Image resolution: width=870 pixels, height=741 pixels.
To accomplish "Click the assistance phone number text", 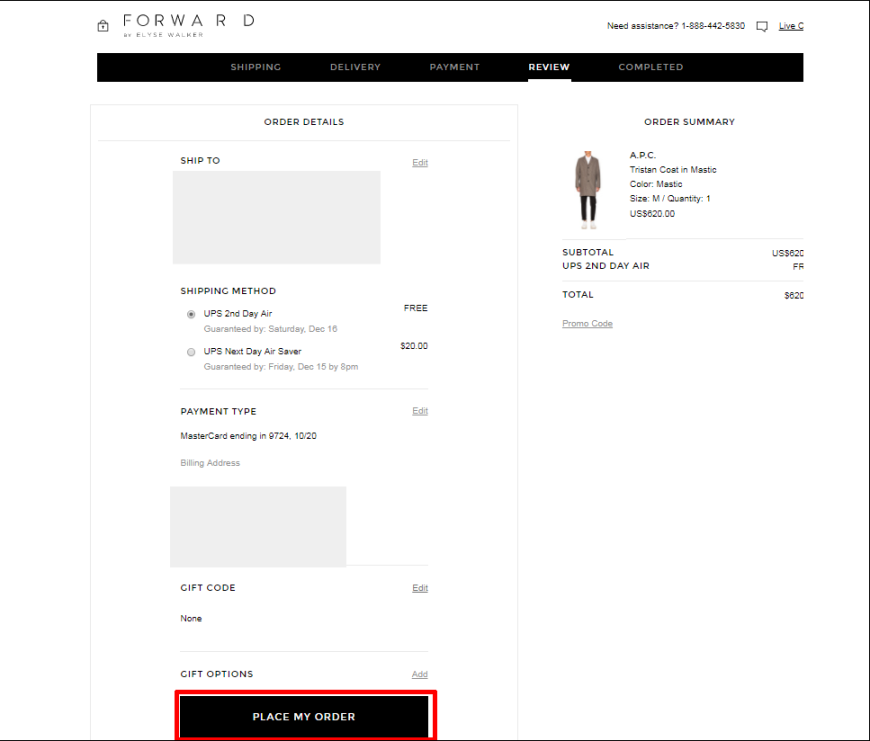I will 713,26.
